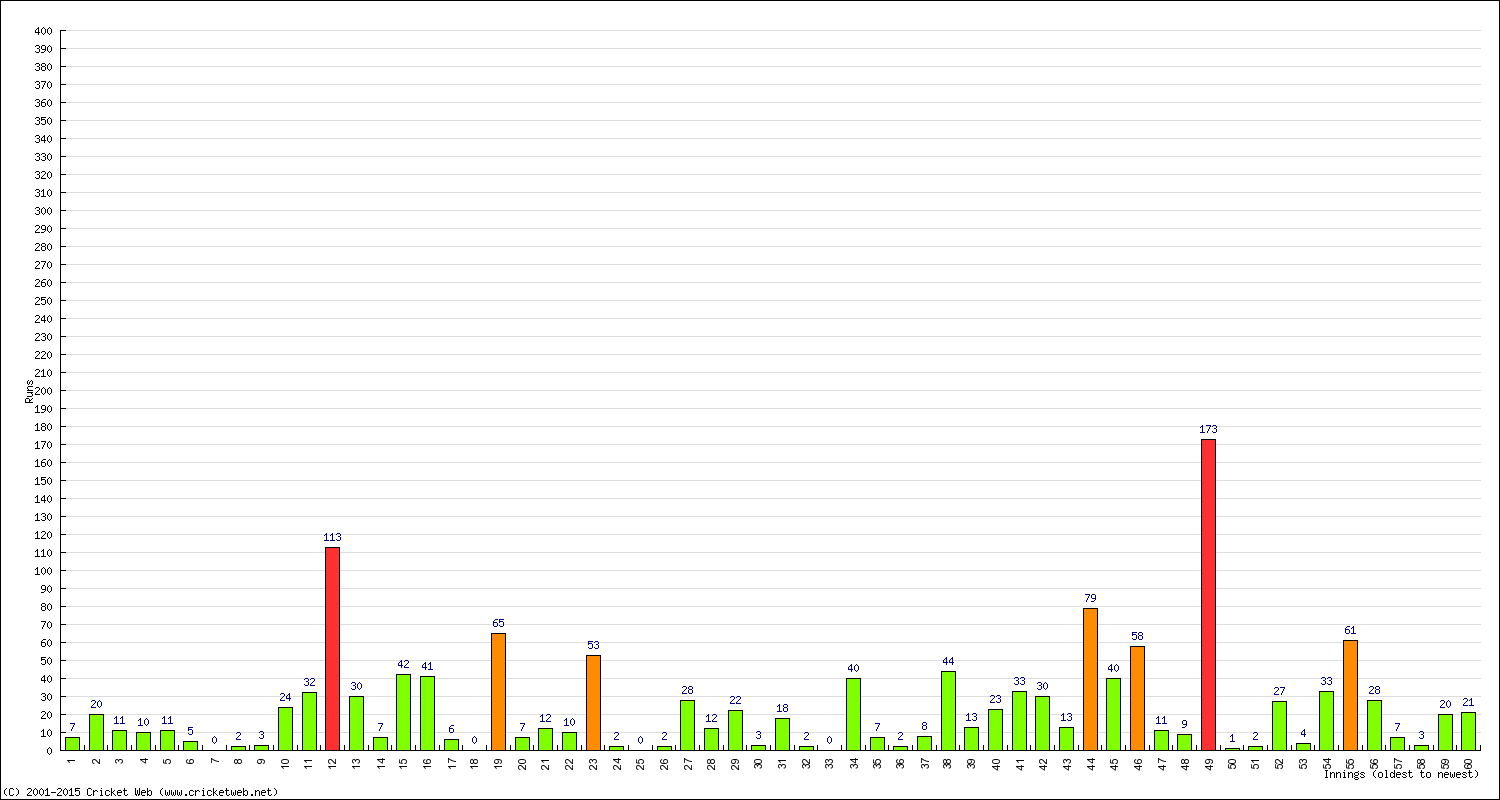1500x800 pixels.
Task: Click the y-axis label 150
Action: [x=42, y=481]
